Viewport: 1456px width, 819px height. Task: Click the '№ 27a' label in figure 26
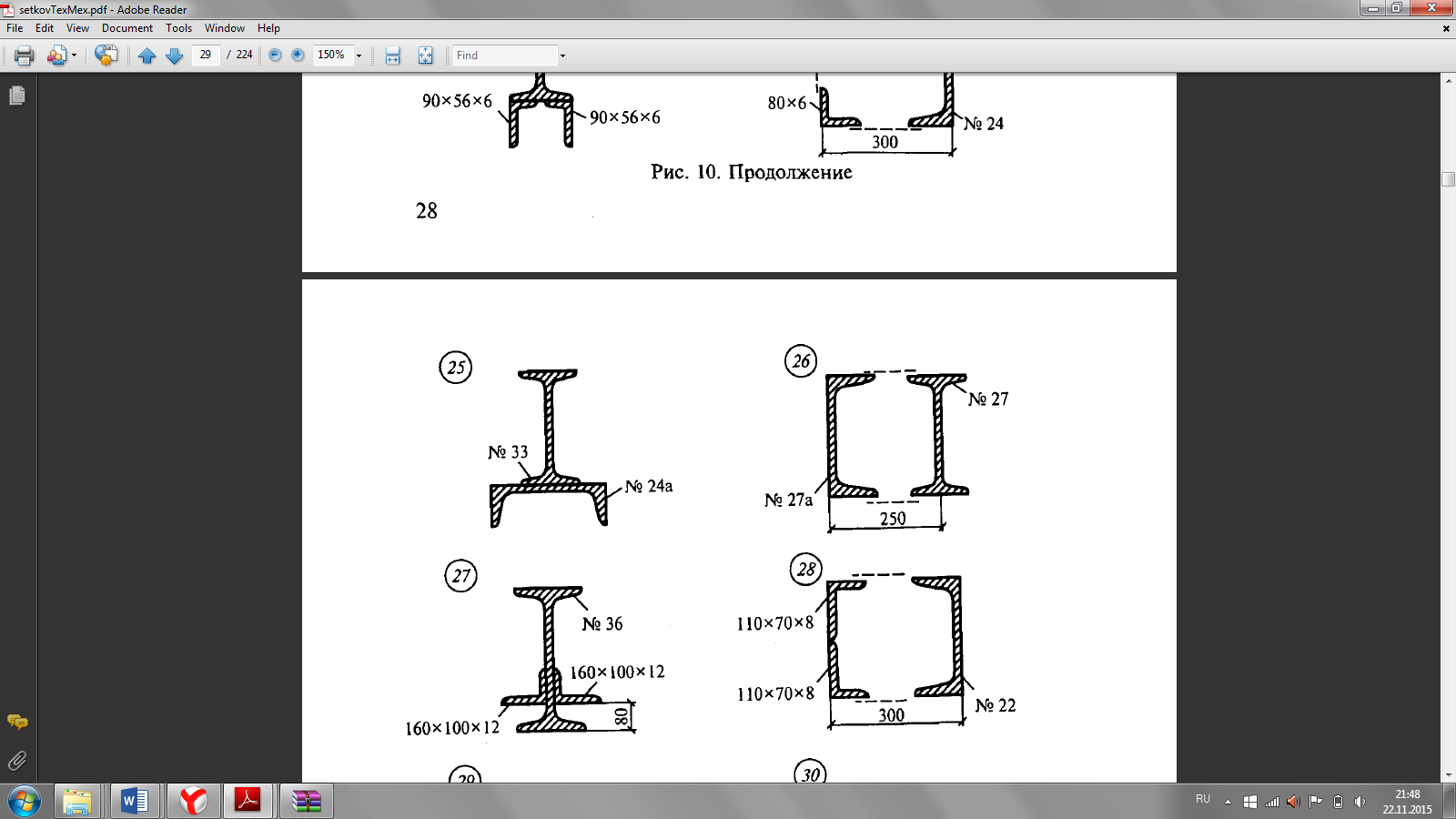click(x=788, y=500)
